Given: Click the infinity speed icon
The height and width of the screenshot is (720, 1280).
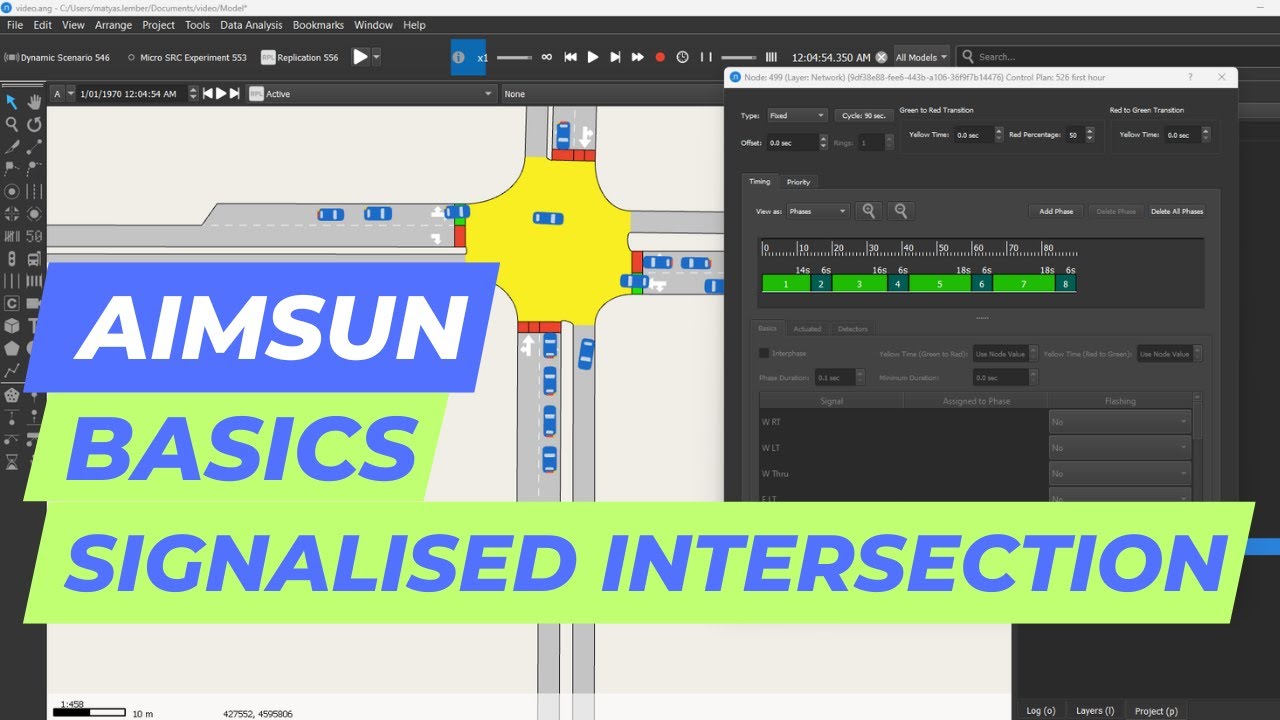Looking at the screenshot, I should coord(546,57).
